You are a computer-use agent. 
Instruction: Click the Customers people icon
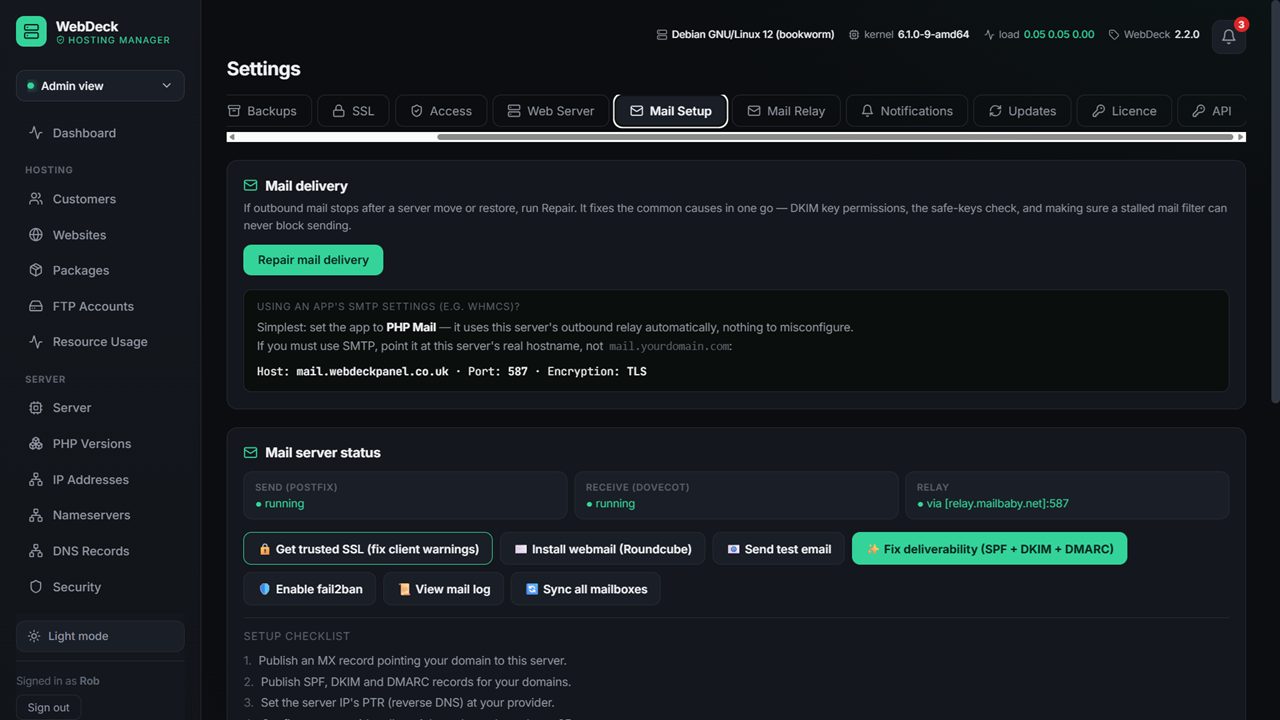click(36, 199)
